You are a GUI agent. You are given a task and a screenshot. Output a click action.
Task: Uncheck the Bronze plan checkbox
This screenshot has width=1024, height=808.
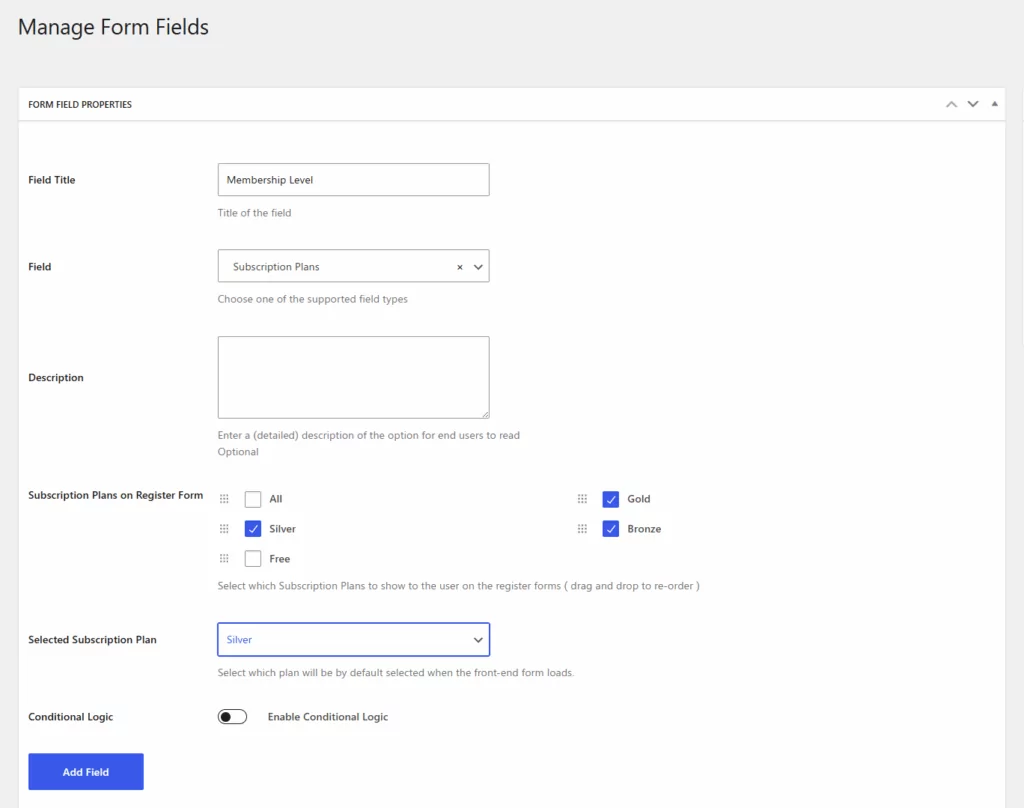(611, 529)
